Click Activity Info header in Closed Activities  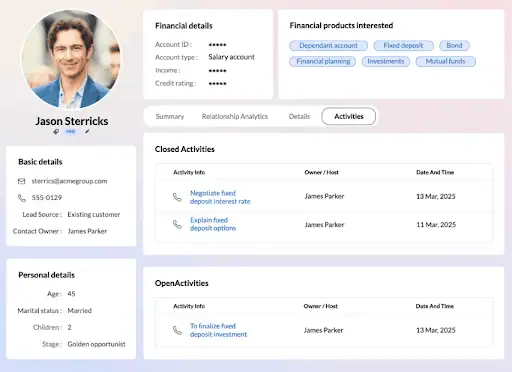click(189, 172)
